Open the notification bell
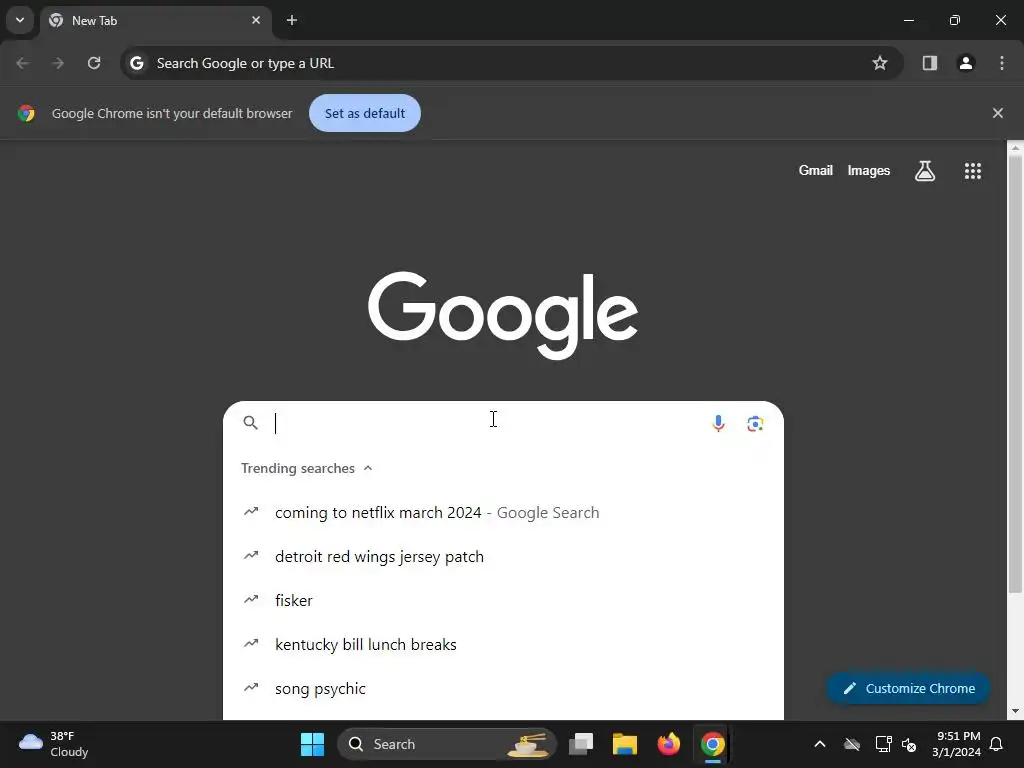This screenshot has height=768, width=1024. click(997, 744)
